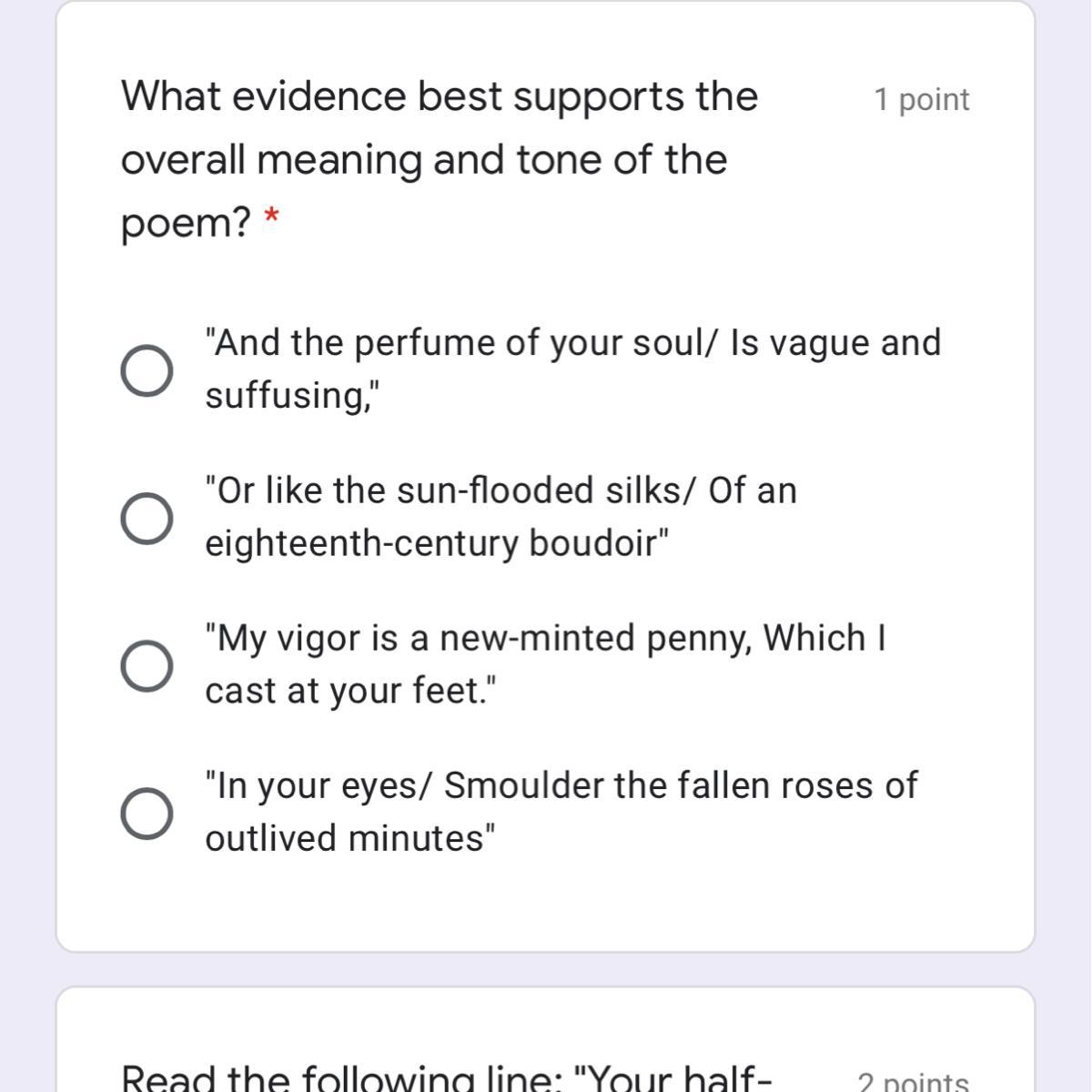Viewport: 1092px width, 1092px height.
Task: Click the red required asterisk
Action: coord(271,218)
